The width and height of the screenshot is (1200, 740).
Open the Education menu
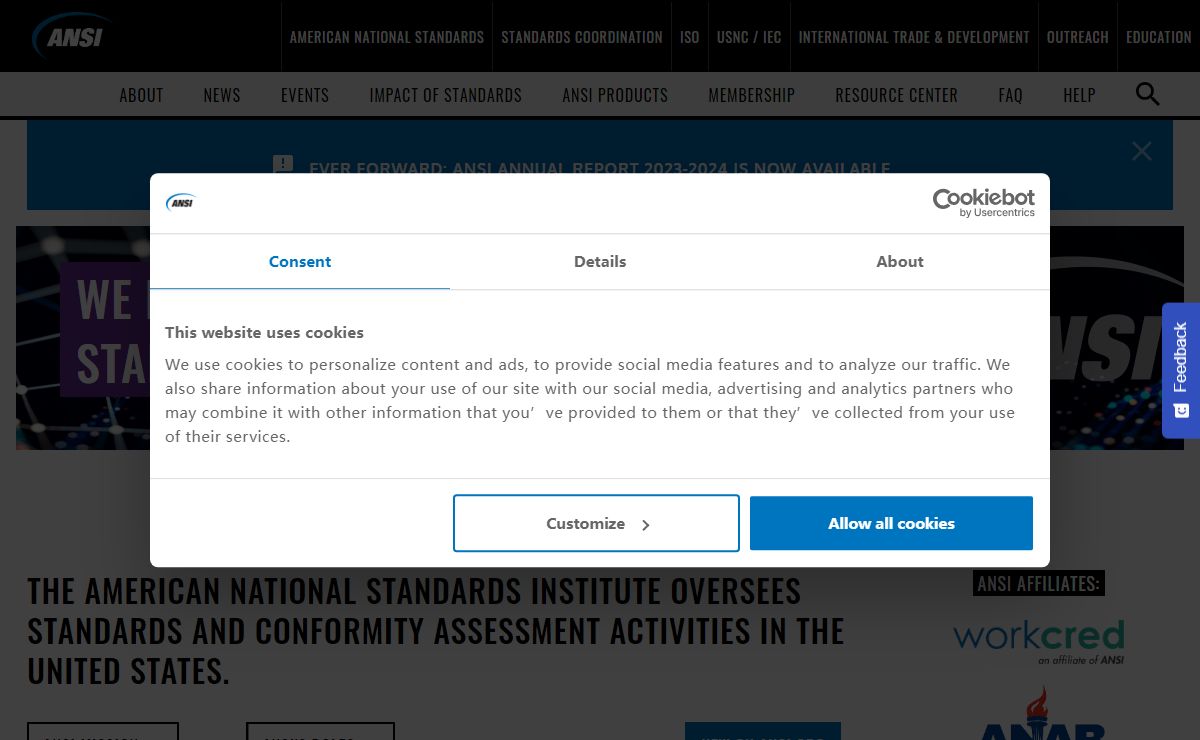[x=1159, y=37]
